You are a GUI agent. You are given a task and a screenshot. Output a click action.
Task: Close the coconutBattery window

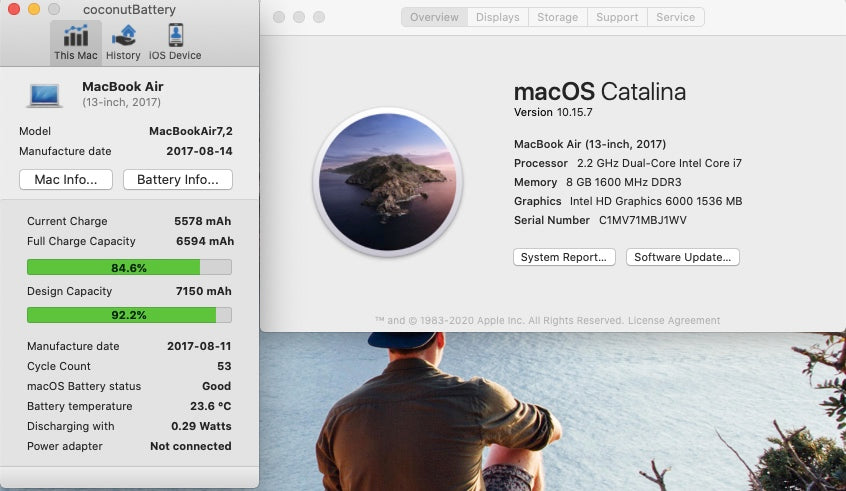pos(12,9)
